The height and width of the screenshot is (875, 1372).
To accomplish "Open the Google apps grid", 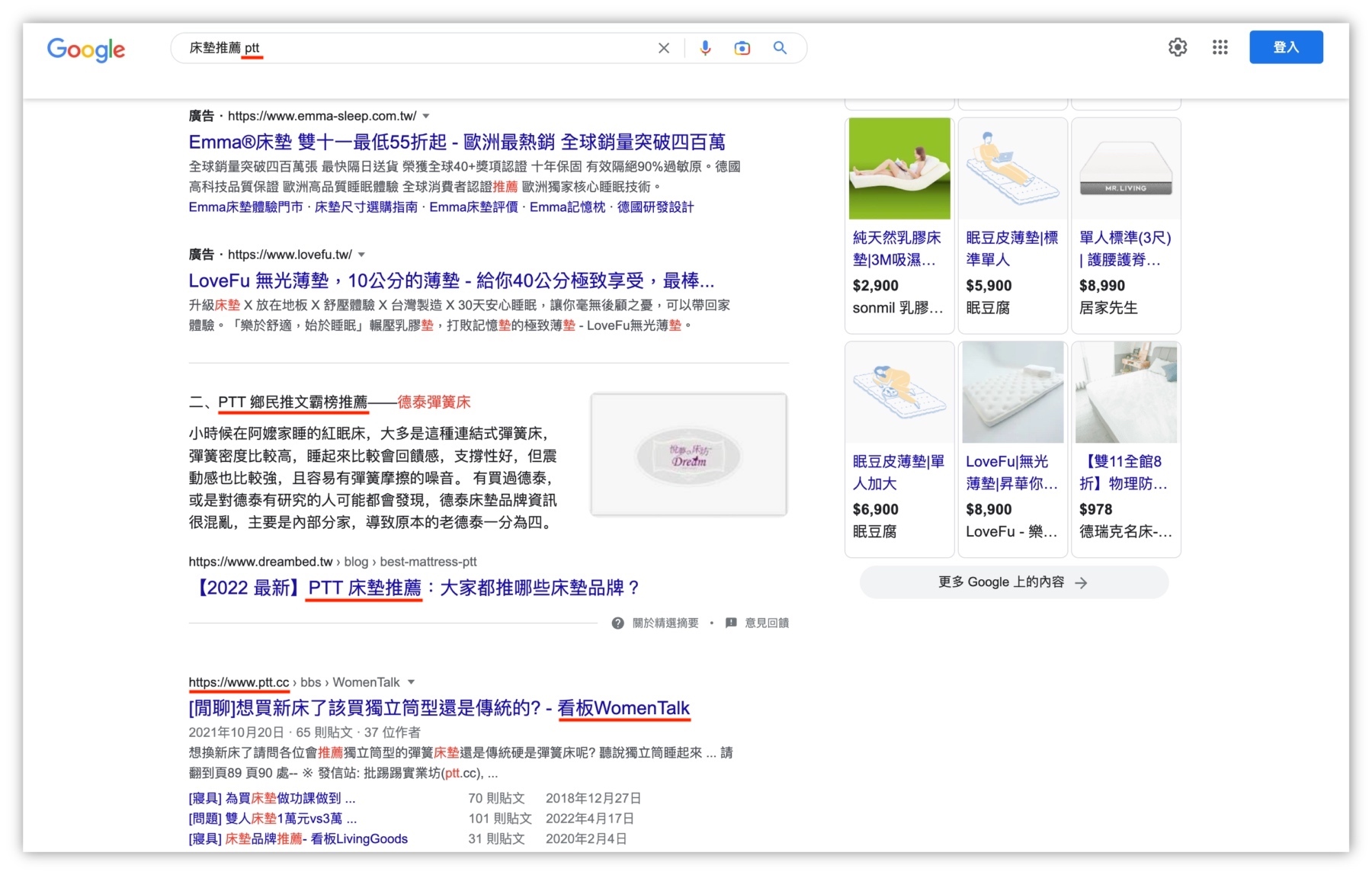I will click(1220, 47).
